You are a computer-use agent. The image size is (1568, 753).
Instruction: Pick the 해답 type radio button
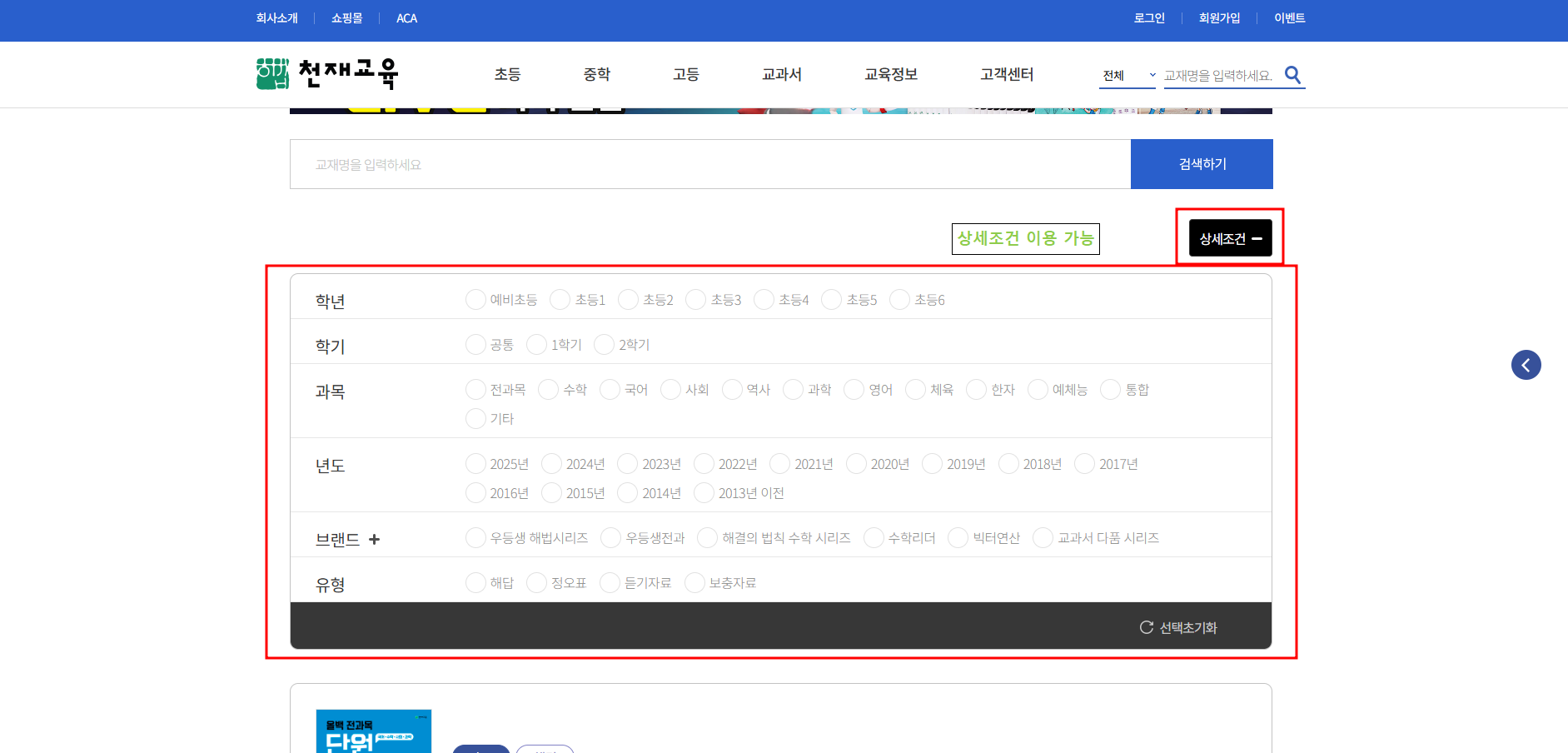476,583
